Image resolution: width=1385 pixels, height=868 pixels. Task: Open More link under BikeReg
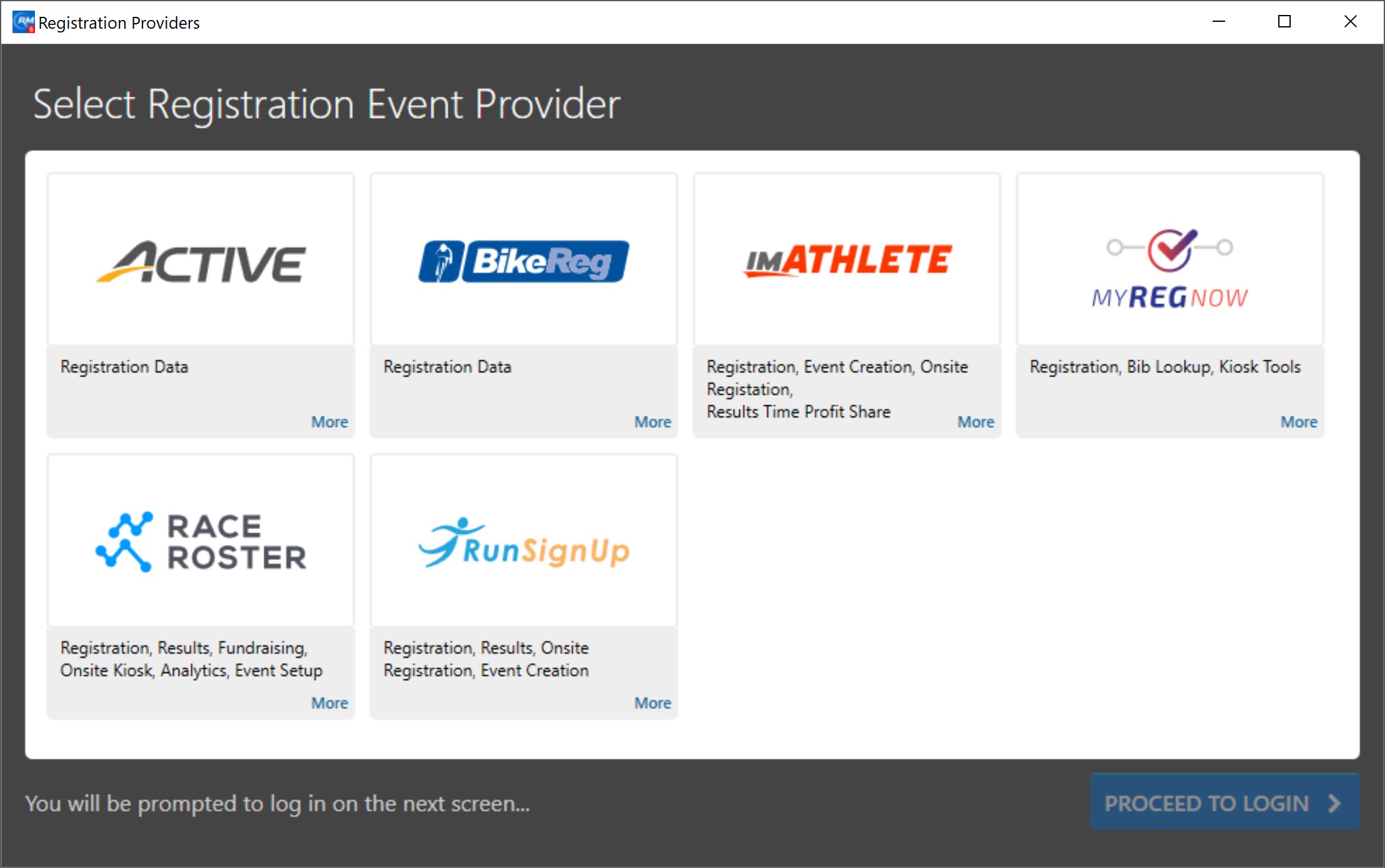[x=653, y=422]
